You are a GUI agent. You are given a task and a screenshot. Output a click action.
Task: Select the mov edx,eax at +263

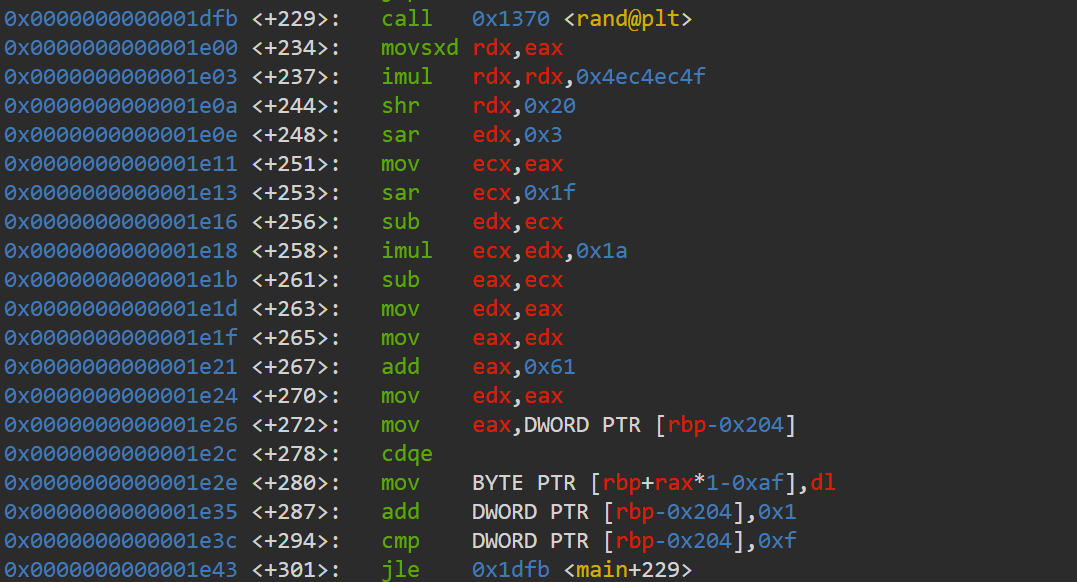[x=472, y=309]
